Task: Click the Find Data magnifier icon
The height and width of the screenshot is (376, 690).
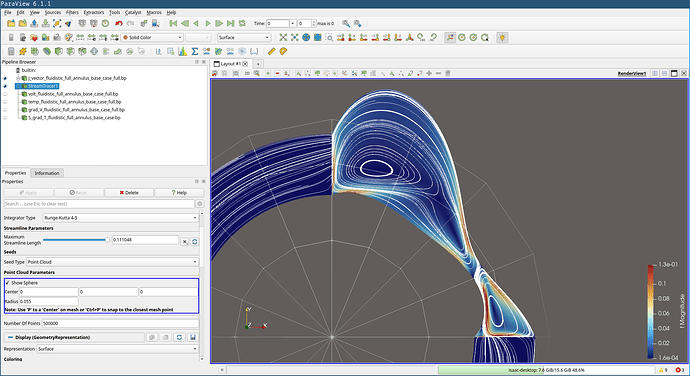Action: click(x=346, y=23)
